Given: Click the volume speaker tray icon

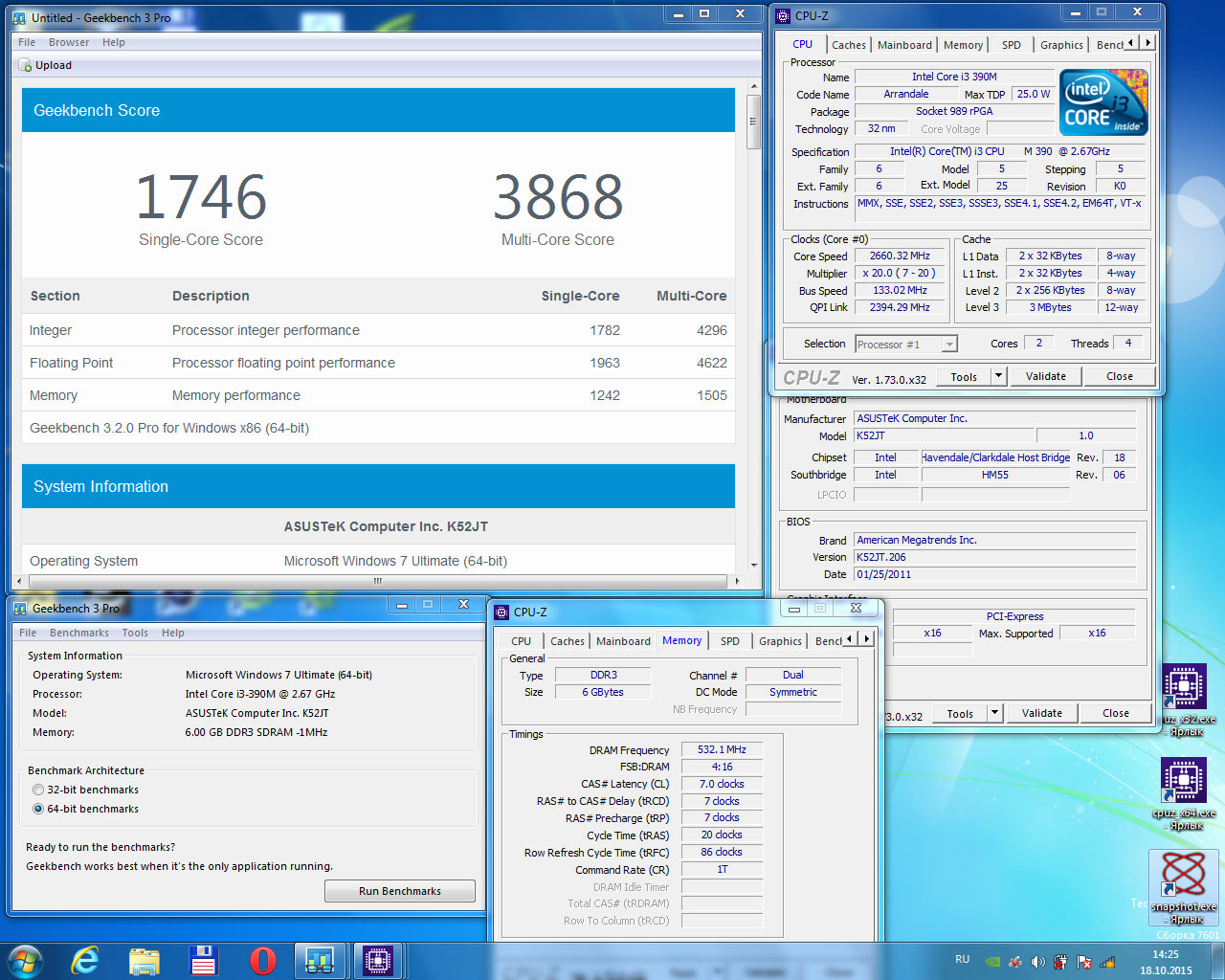Looking at the screenshot, I should tap(1038, 962).
